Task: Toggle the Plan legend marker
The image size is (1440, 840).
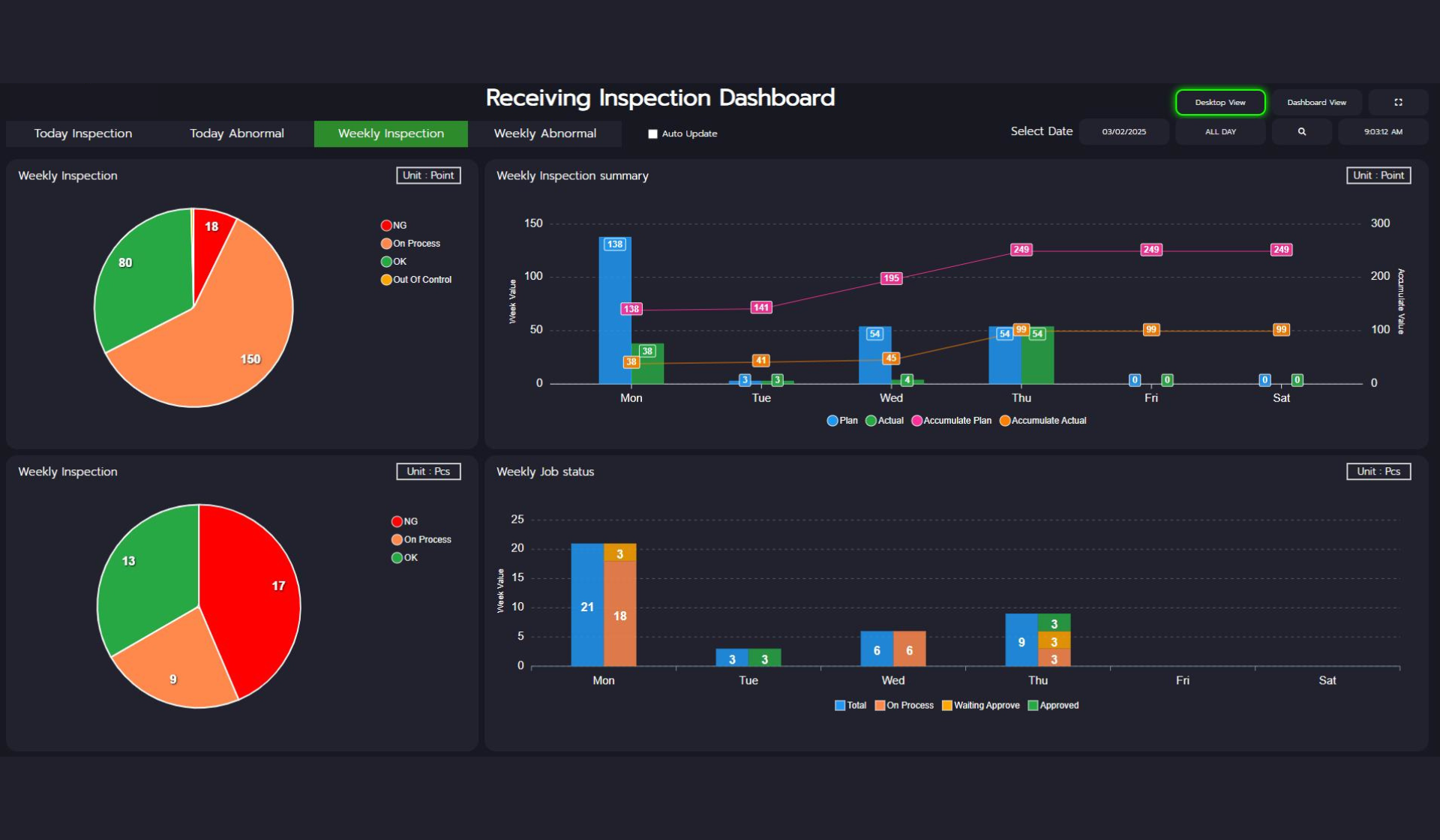Action: [832, 421]
